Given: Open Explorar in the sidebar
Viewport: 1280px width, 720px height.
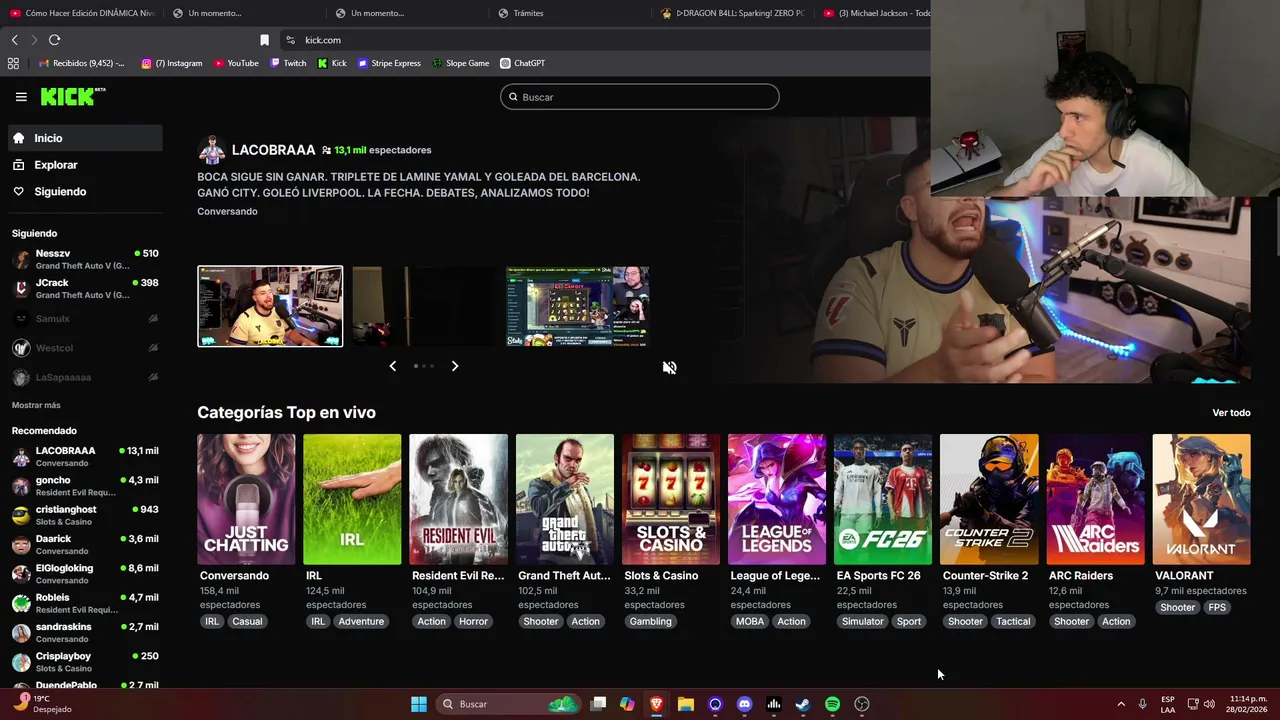Looking at the screenshot, I should [85, 165].
